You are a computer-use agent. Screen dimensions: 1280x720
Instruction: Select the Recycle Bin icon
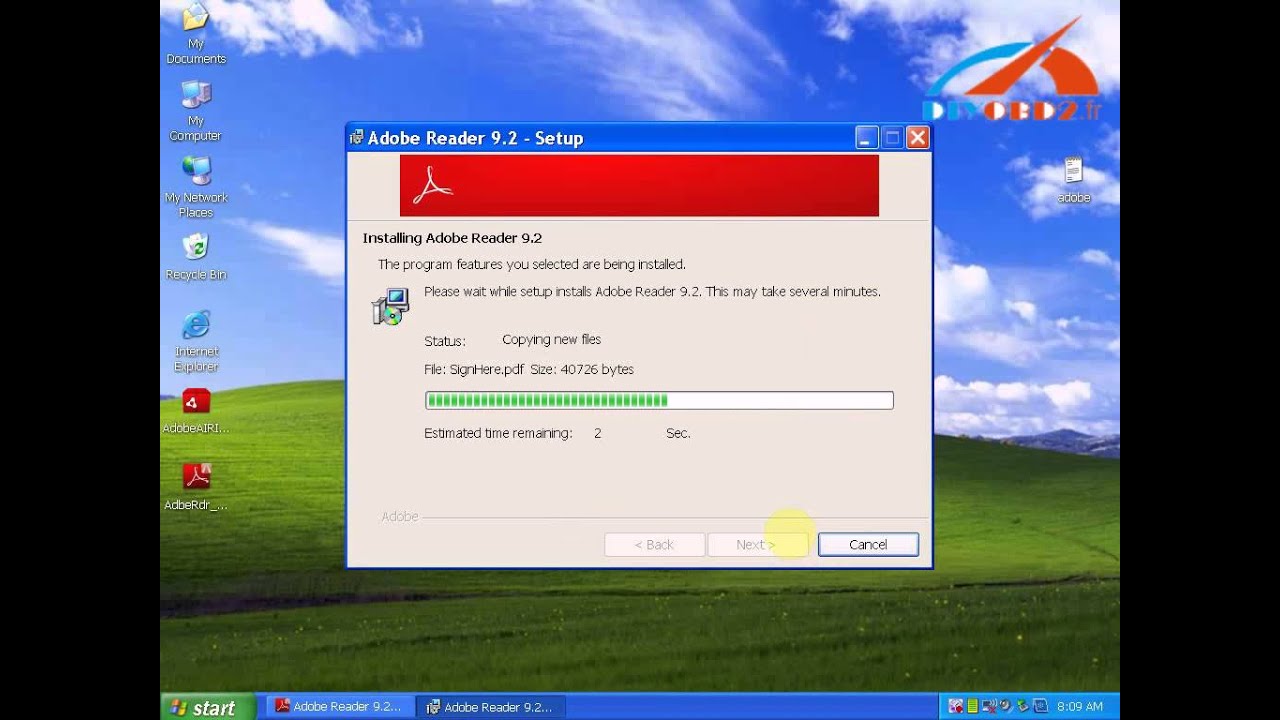tap(196, 257)
